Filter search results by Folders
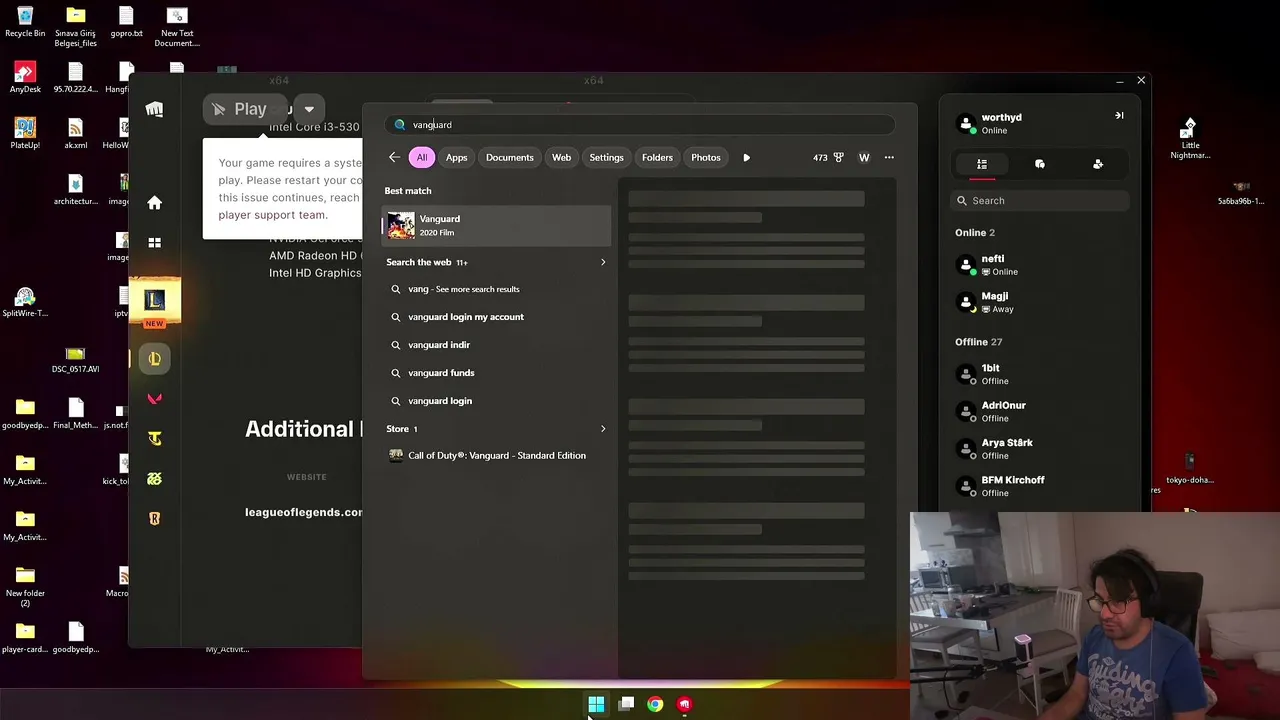 tap(657, 157)
